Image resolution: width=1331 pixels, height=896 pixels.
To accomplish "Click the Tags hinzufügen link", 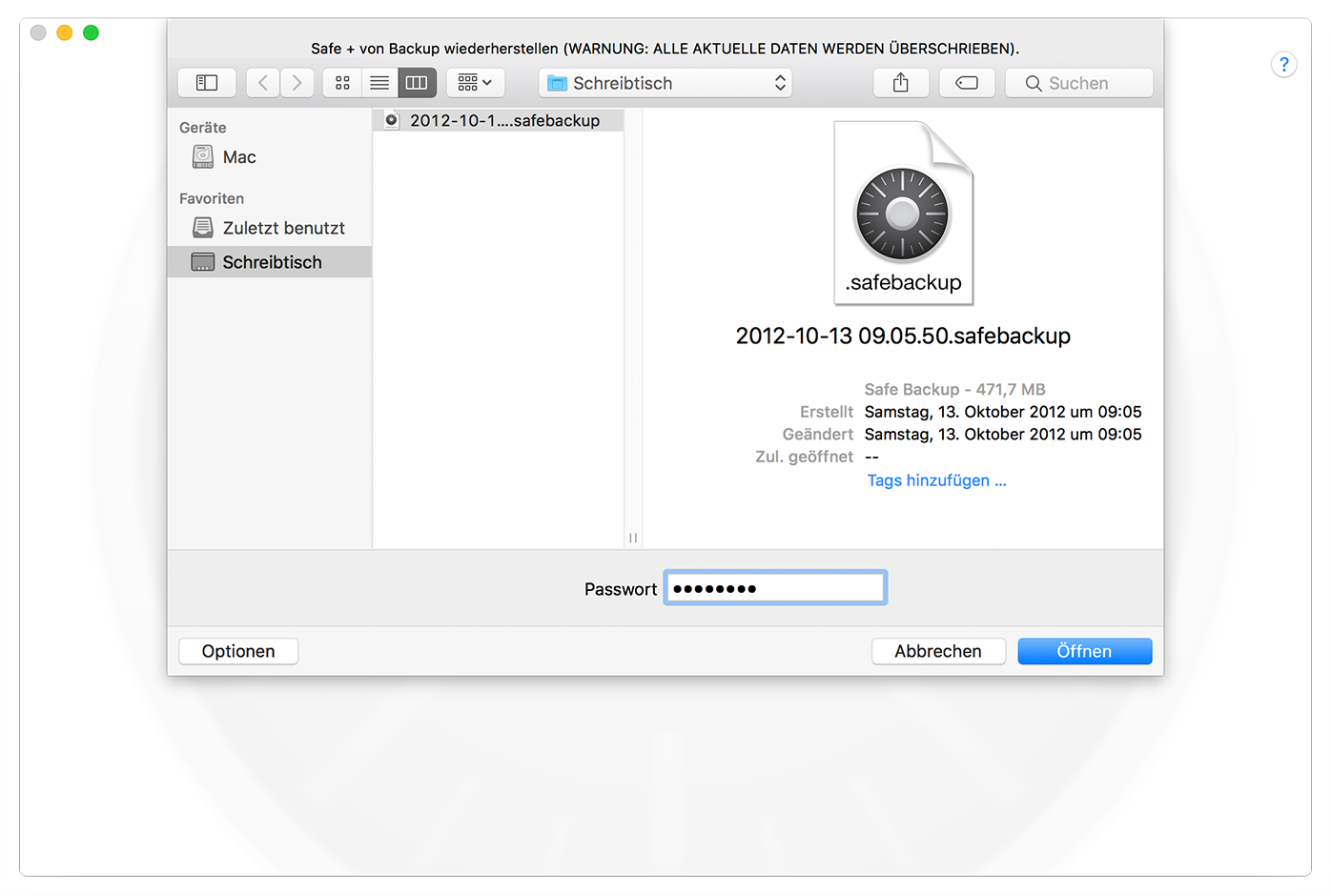I will pos(936,480).
